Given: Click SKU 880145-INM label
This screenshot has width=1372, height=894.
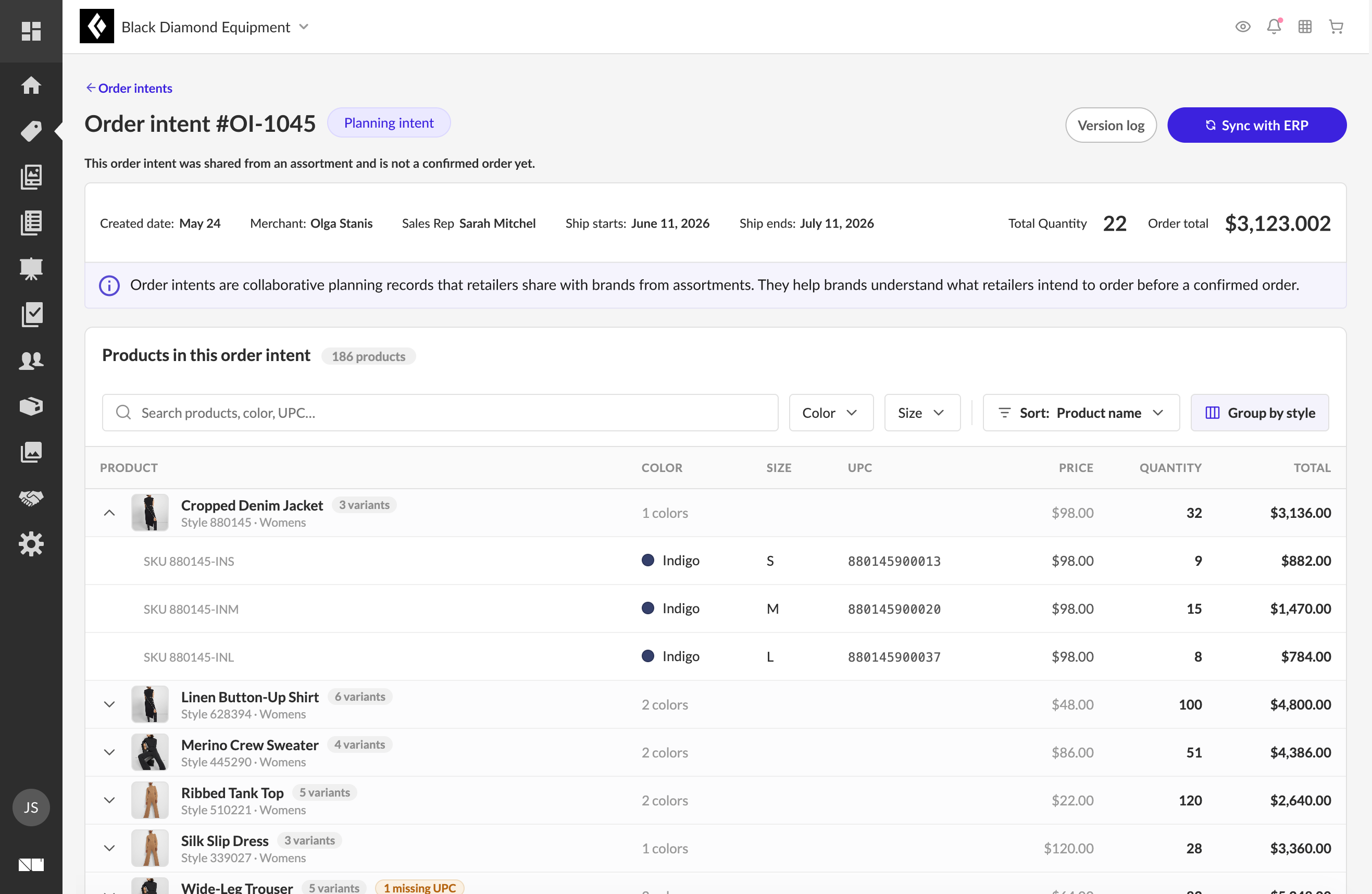Looking at the screenshot, I should pos(191,609).
